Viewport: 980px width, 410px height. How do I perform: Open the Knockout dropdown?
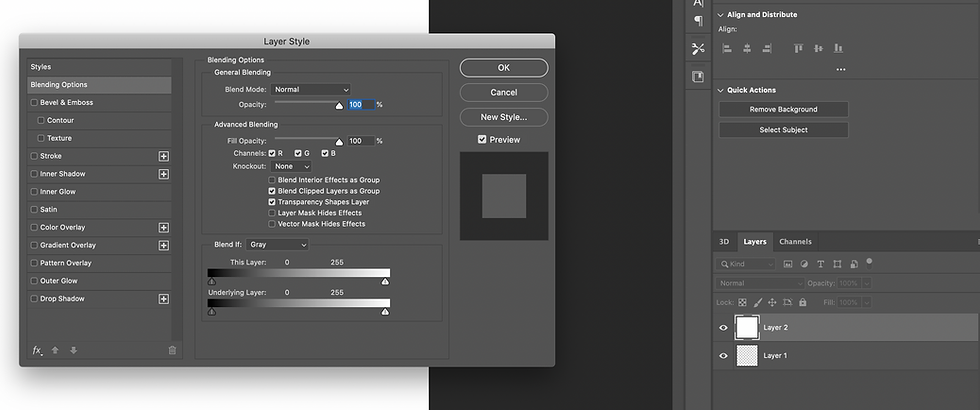(x=291, y=166)
